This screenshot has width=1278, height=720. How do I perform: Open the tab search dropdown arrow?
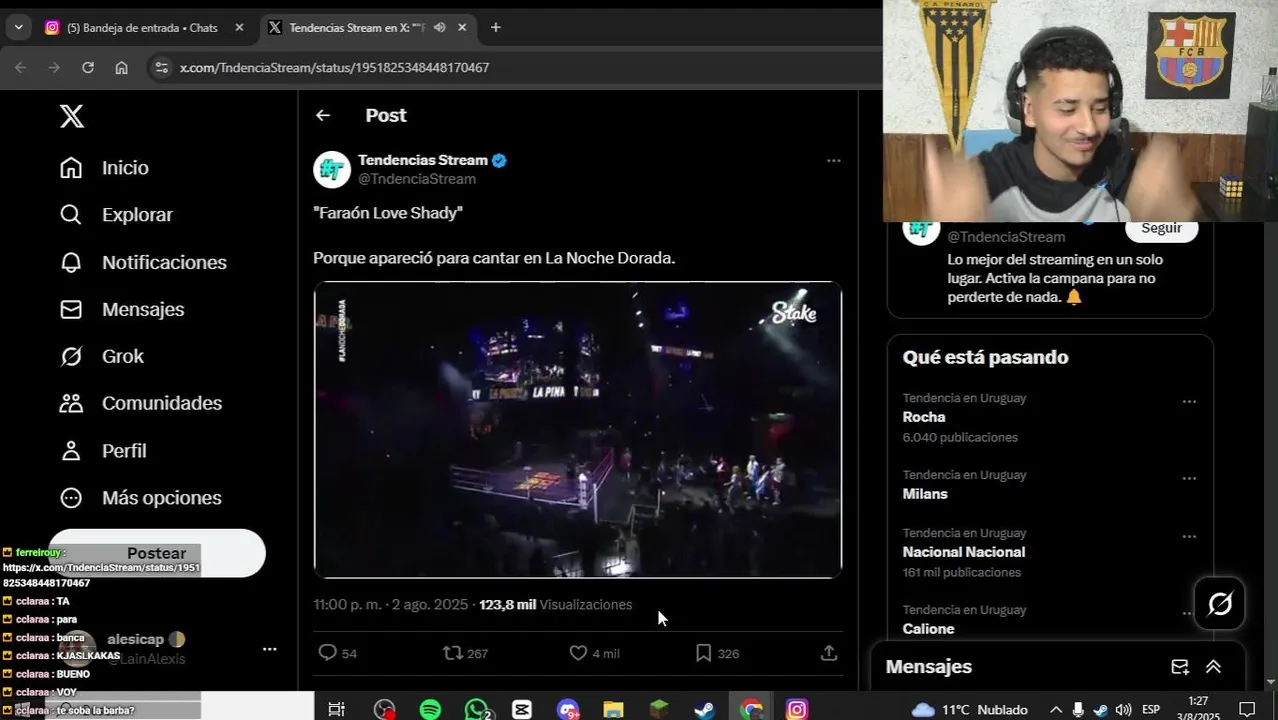[18, 28]
